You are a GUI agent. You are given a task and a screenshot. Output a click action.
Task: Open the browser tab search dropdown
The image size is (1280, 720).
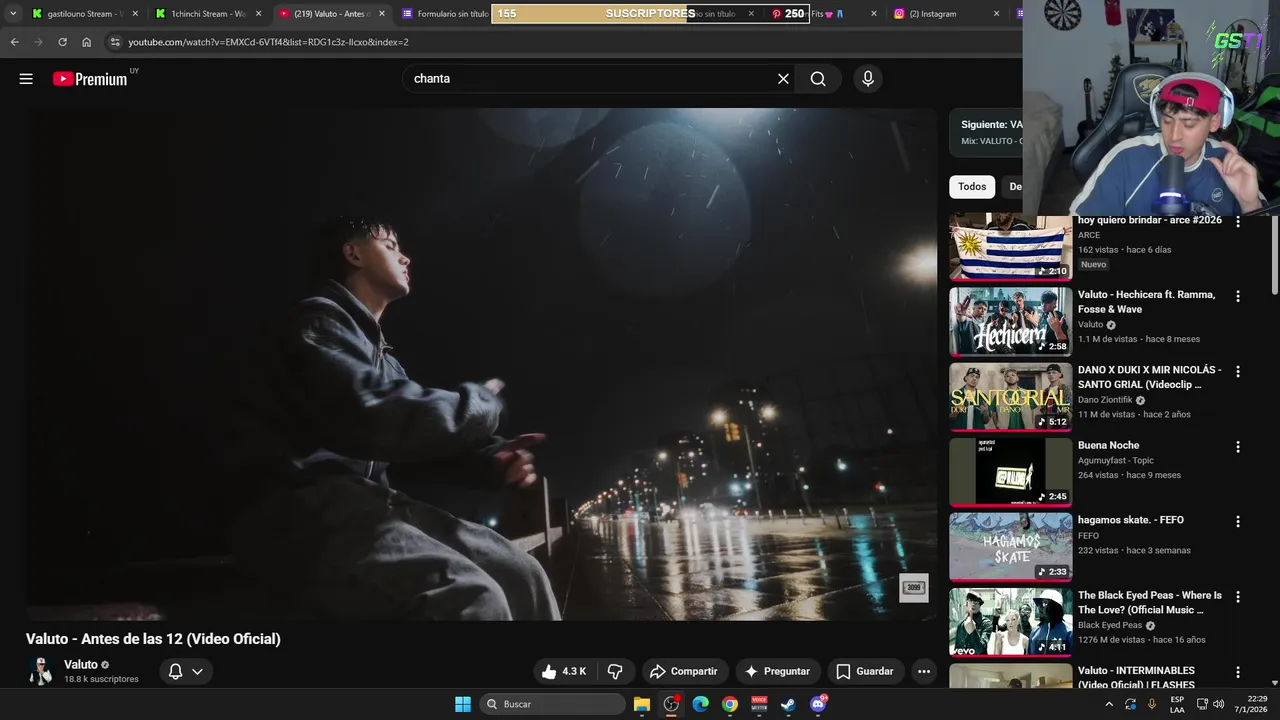(x=13, y=14)
